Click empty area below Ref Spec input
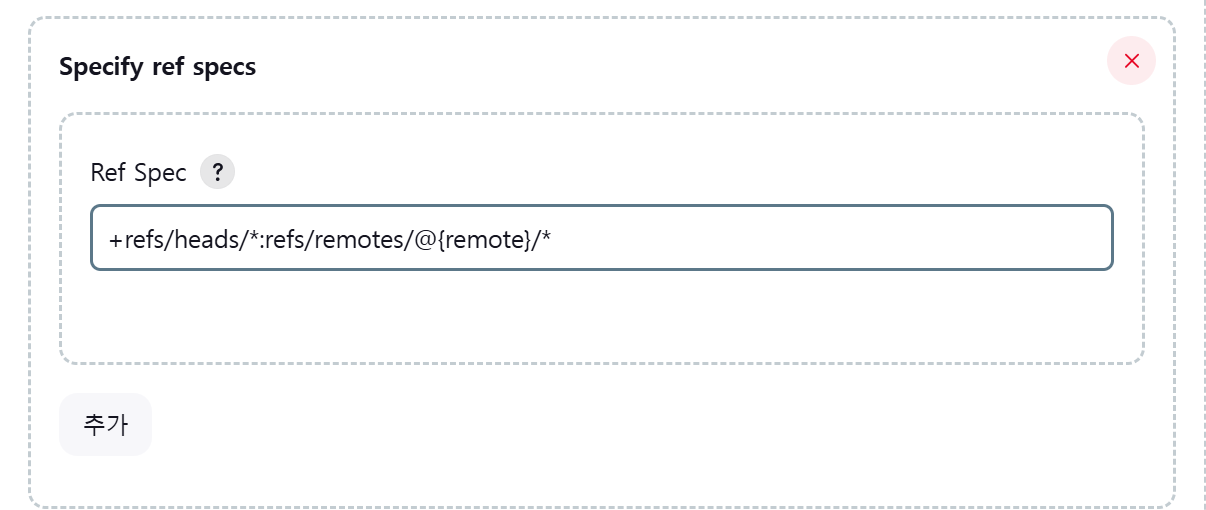This screenshot has width=1206, height=510. 602,315
